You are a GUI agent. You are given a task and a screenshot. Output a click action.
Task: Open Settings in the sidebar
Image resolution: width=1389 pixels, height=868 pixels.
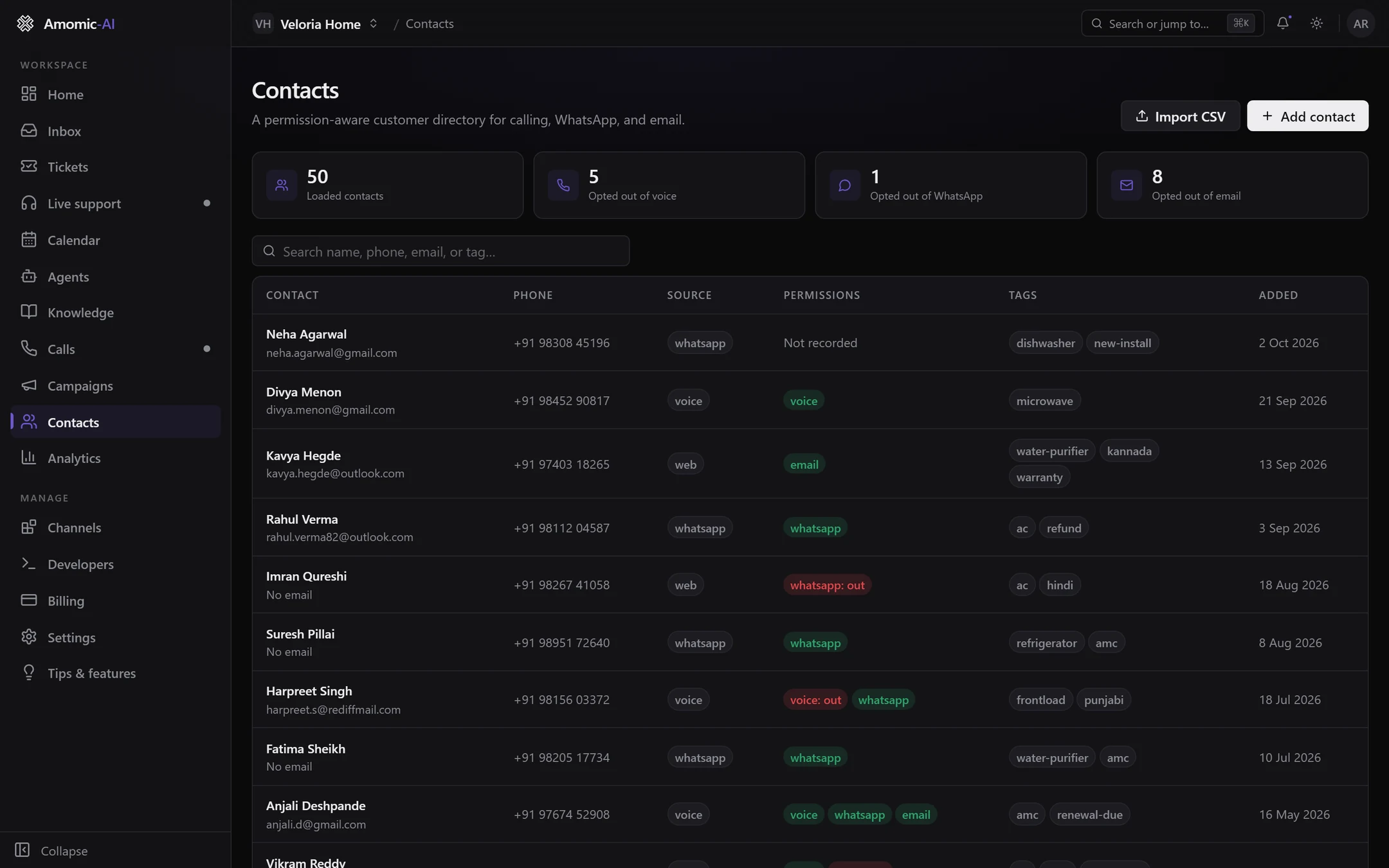[116, 637]
